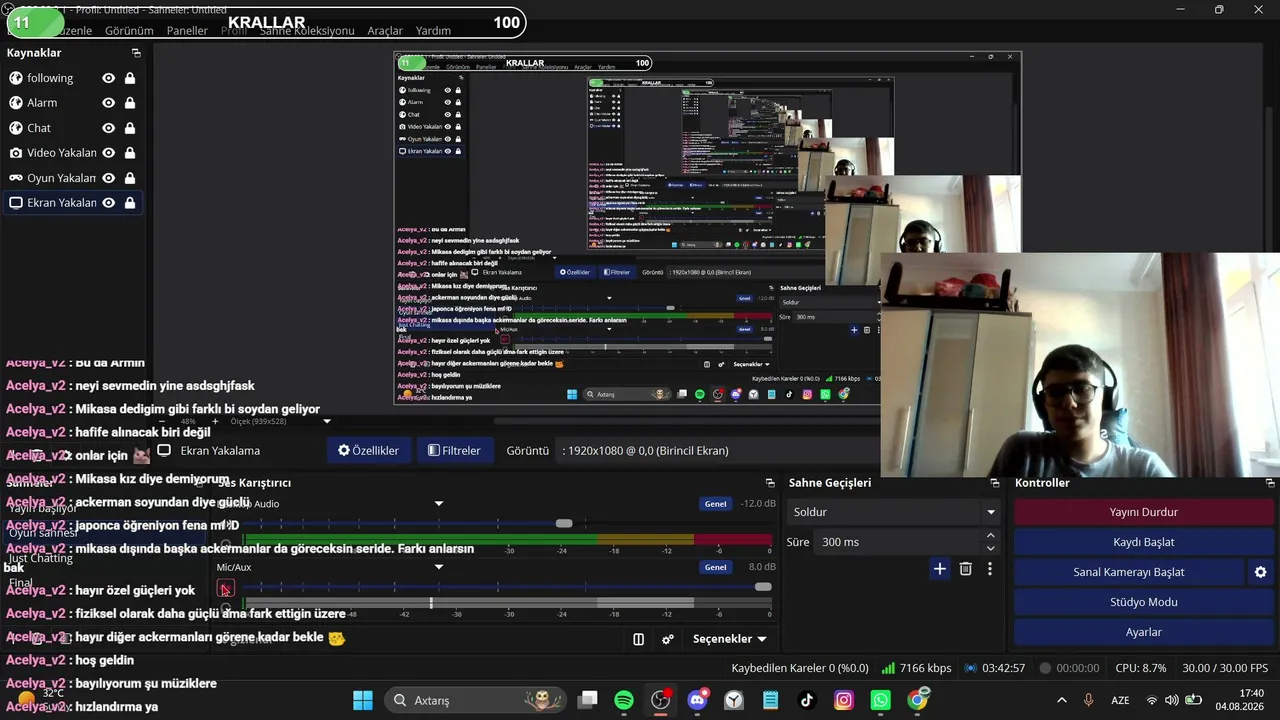The height and width of the screenshot is (720, 1280).
Task: Open the transition three-dot options menu
Action: coord(990,569)
